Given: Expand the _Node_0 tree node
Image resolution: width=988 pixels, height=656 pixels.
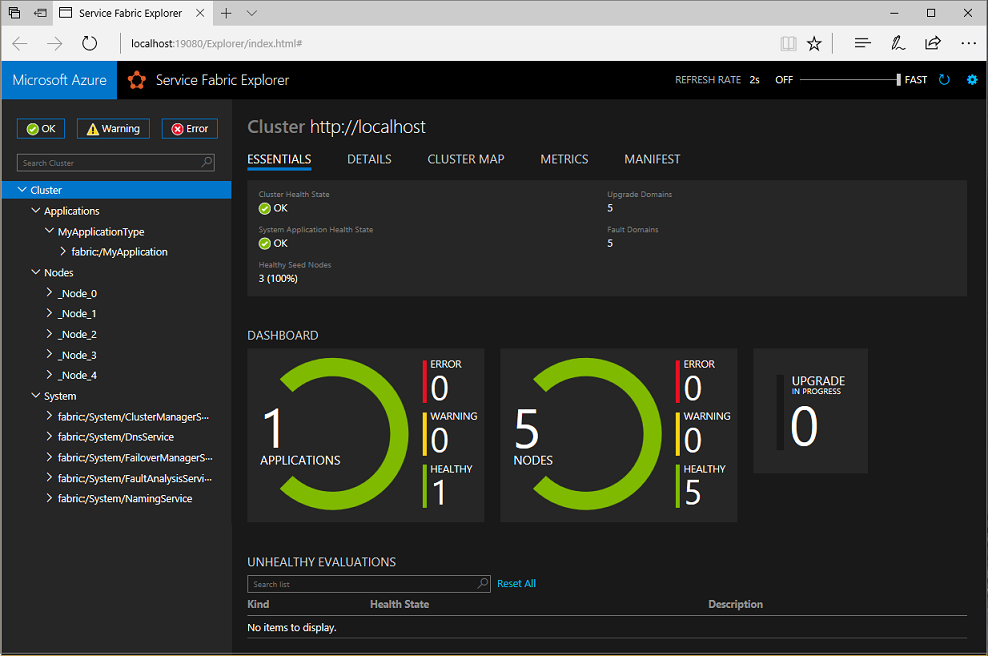Looking at the screenshot, I should (47, 292).
